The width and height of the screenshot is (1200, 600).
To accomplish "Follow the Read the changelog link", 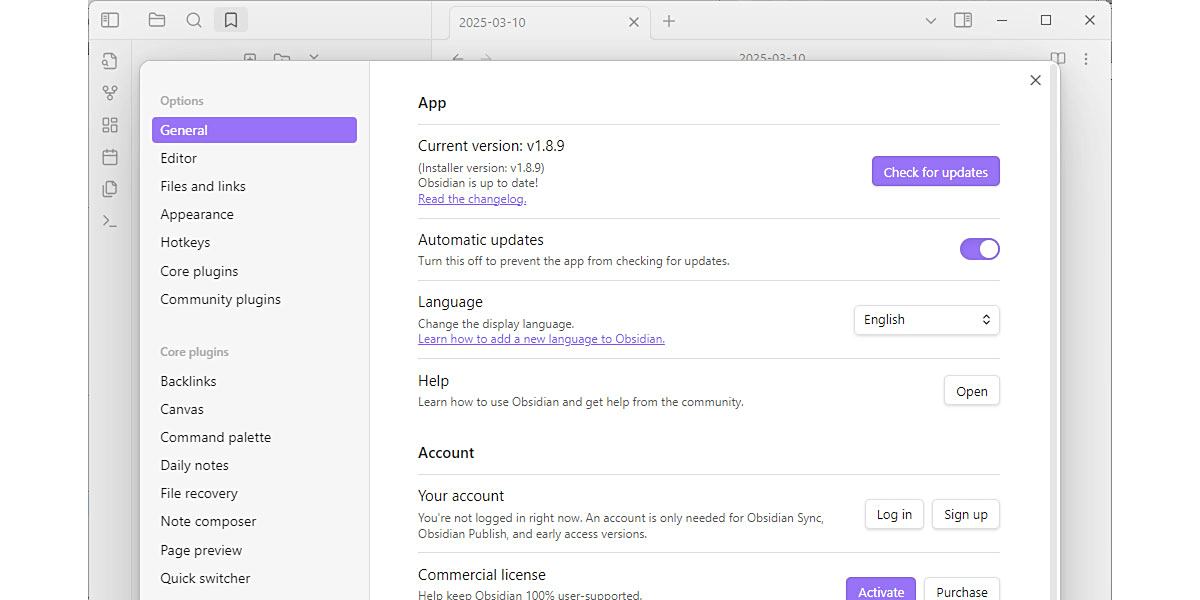I will (472, 199).
